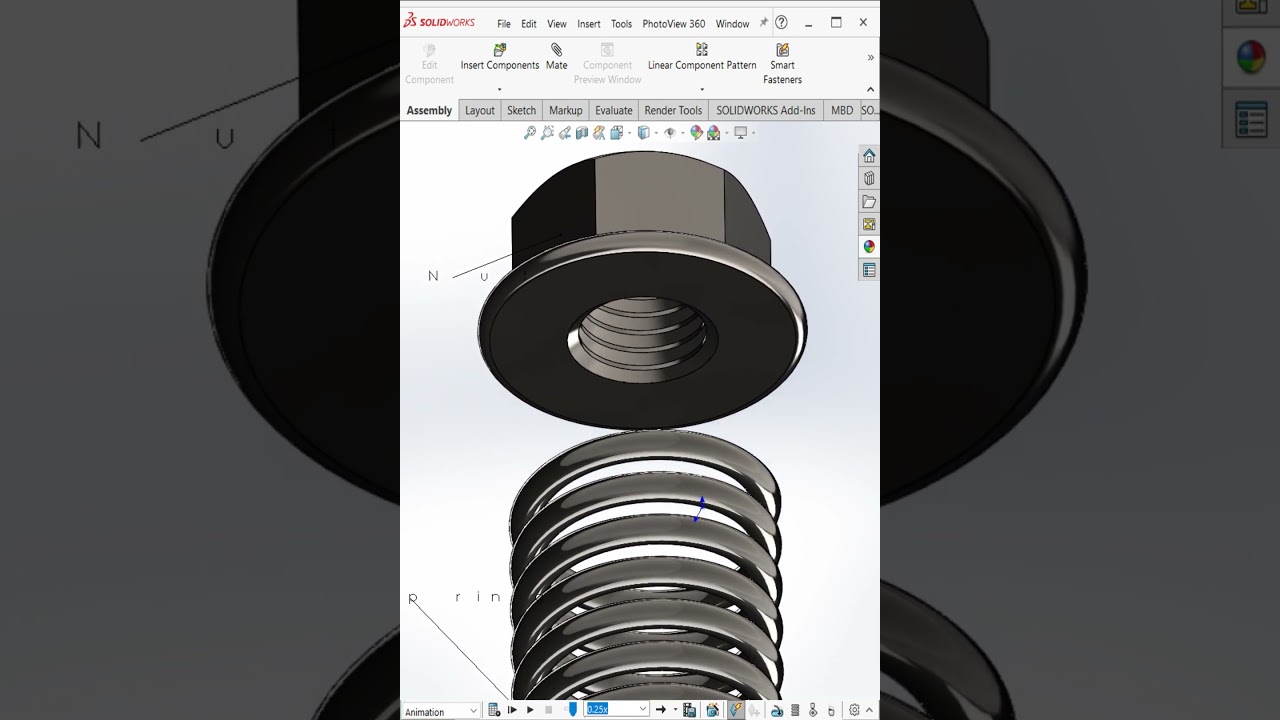
Task: Open the Animation study type dropdown
Action: tap(441, 711)
